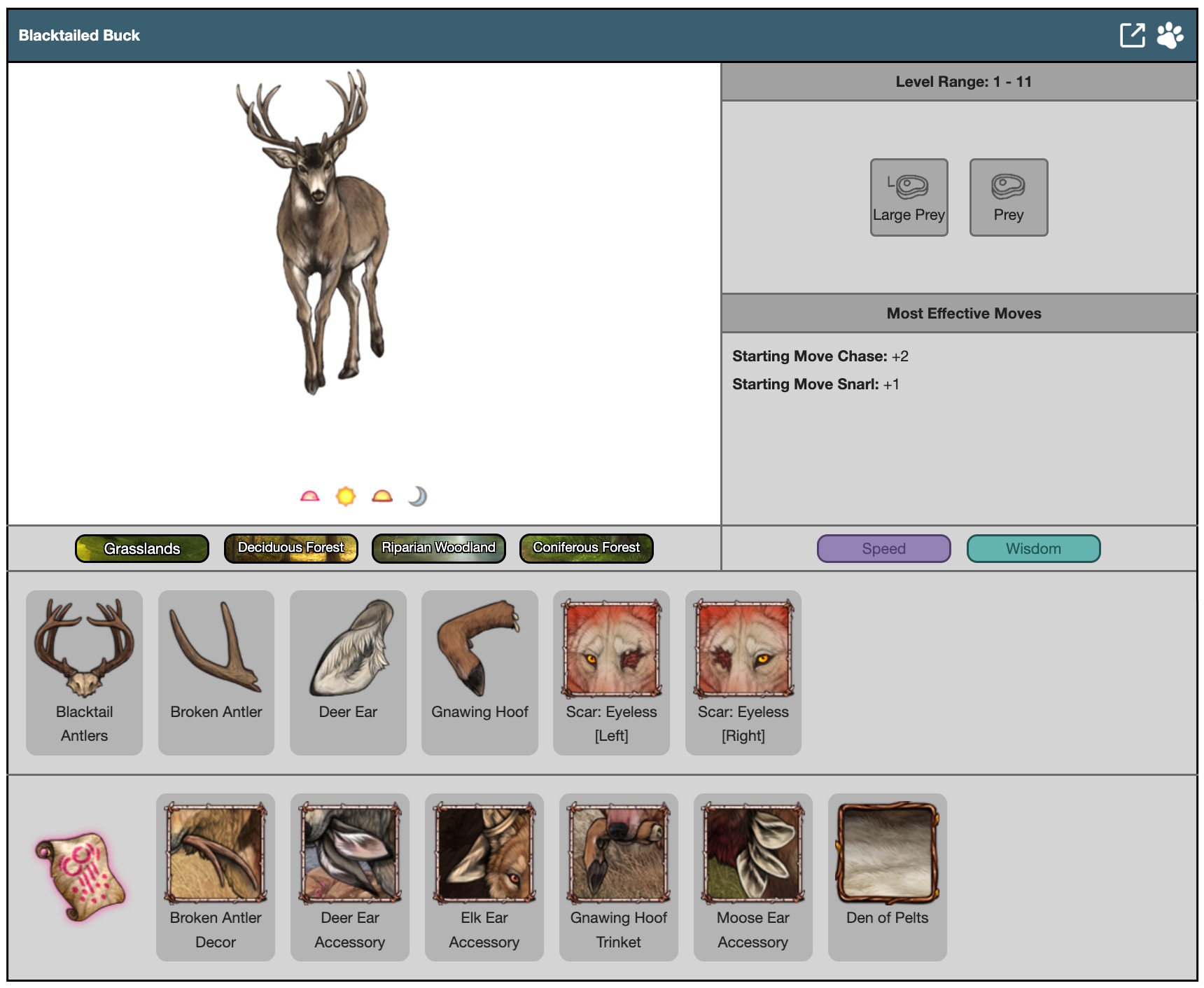View the Den of Pelts craftable

pos(887,876)
